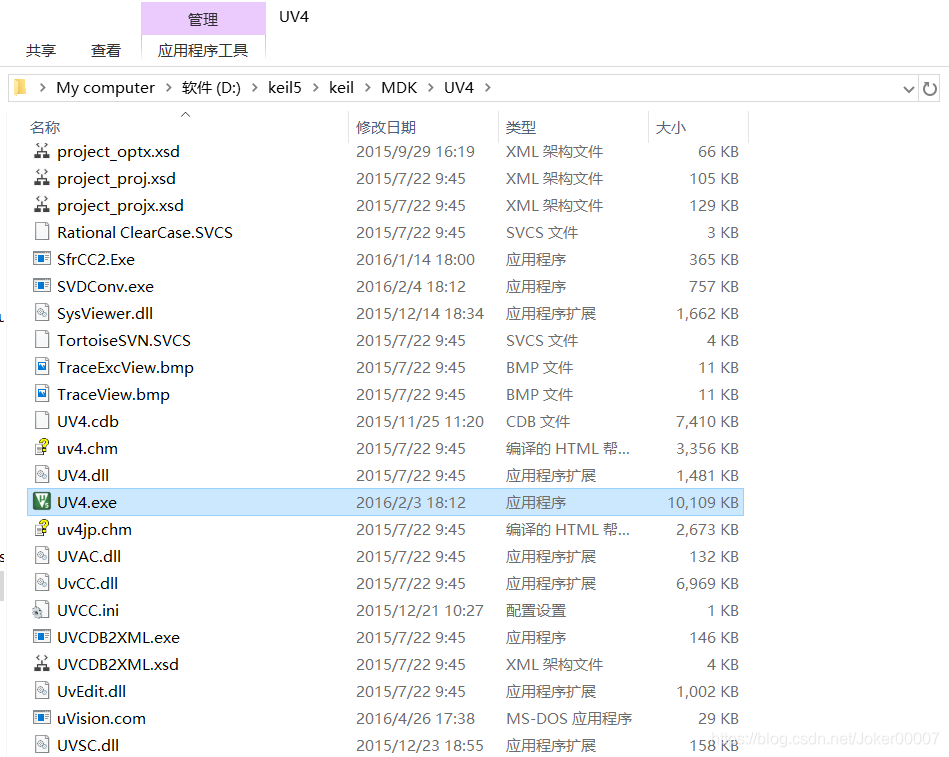Click the uVision.com application icon
Viewport: 949px width, 757px height.
[x=41, y=718]
